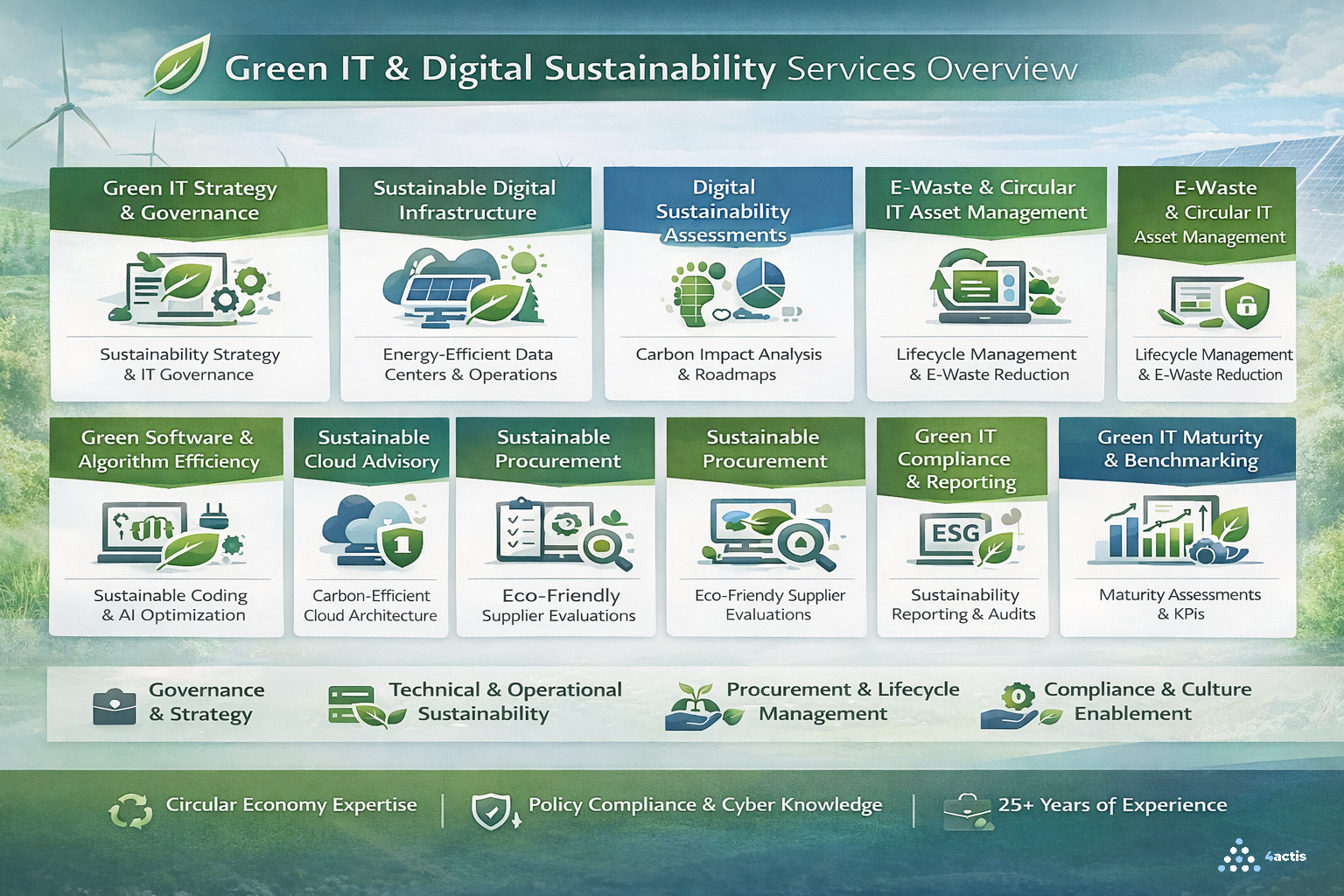This screenshot has height=896, width=1344.
Task: Select the Green IT Strategy & Governance header
Action: pyautogui.click(x=190, y=200)
